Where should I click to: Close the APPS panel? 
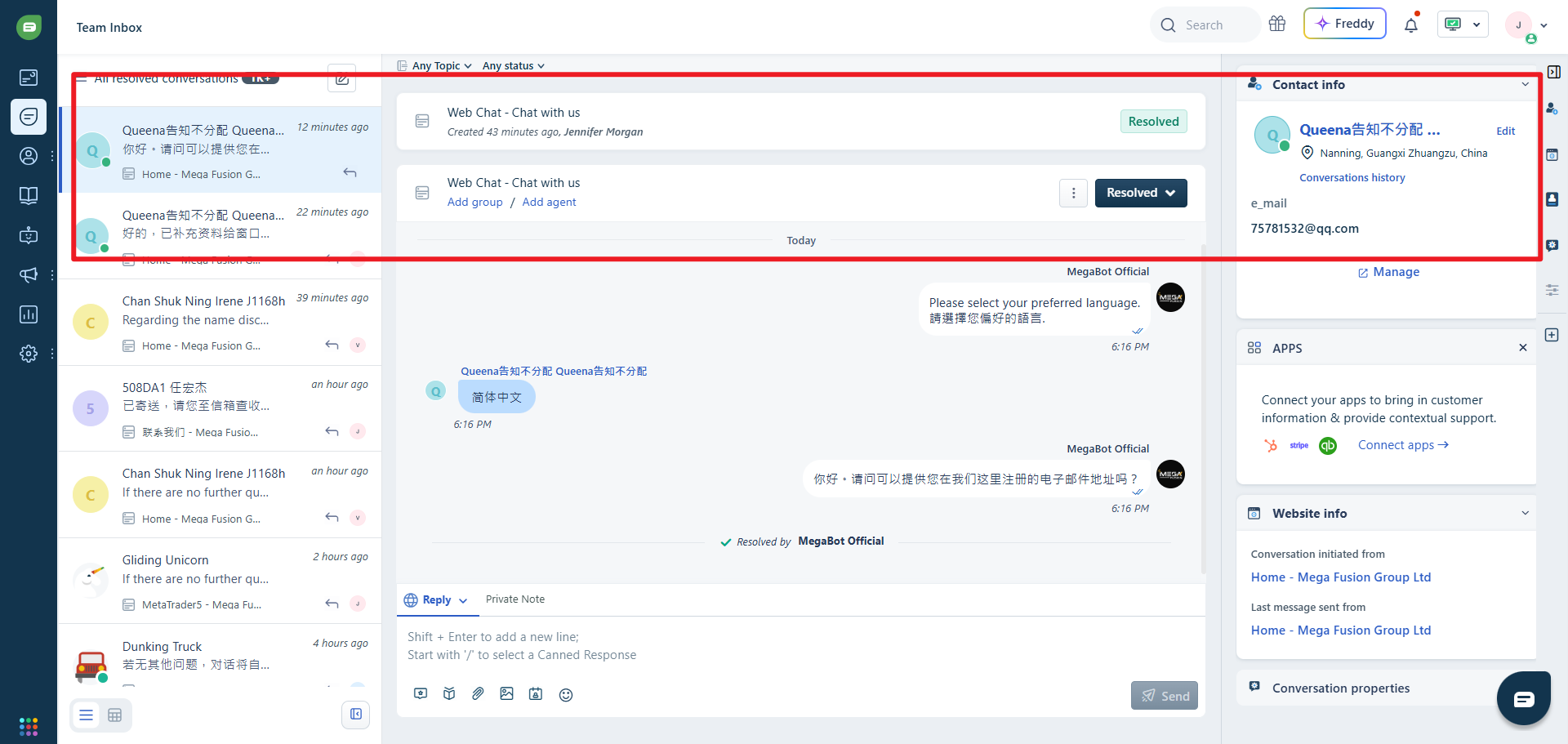(1523, 348)
